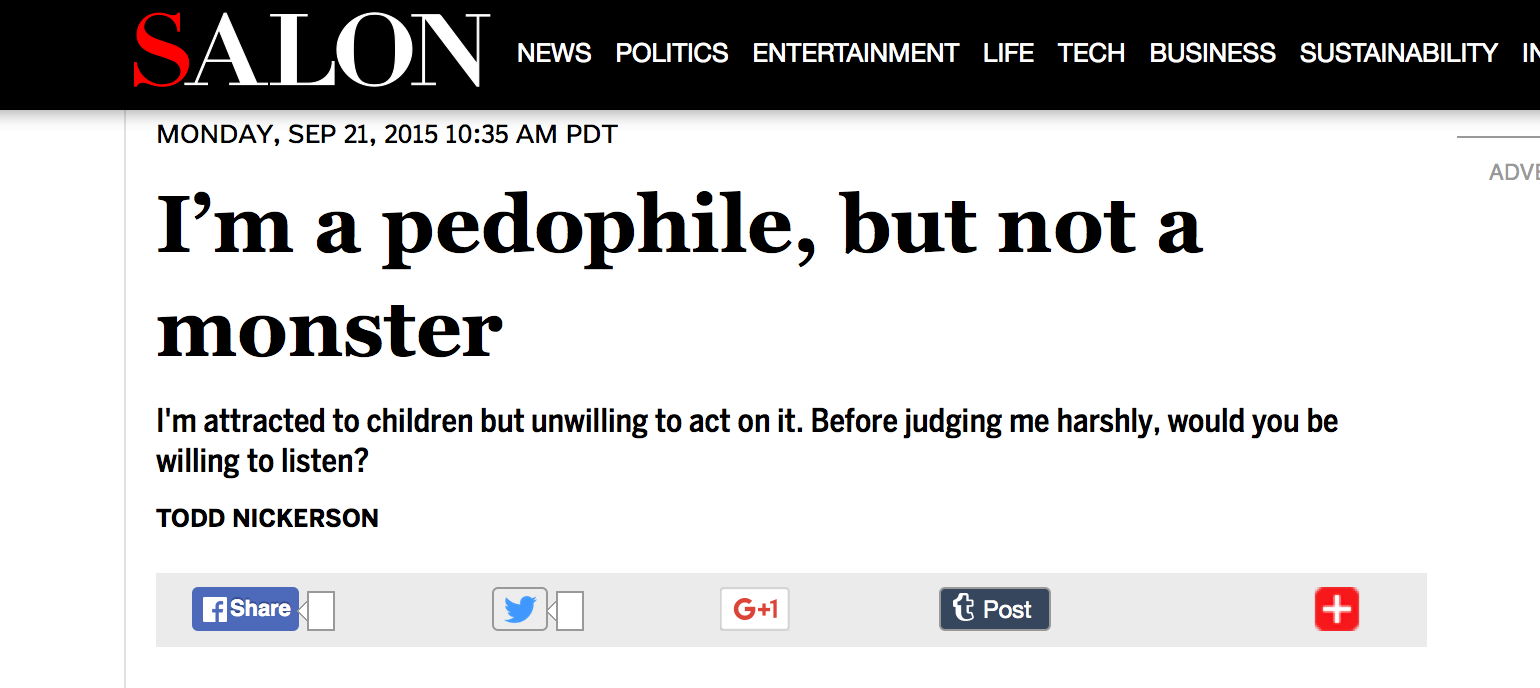Image resolution: width=1540 pixels, height=688 pixels.
Task: Click the article subheading text
Action: (x=747, y=440)
